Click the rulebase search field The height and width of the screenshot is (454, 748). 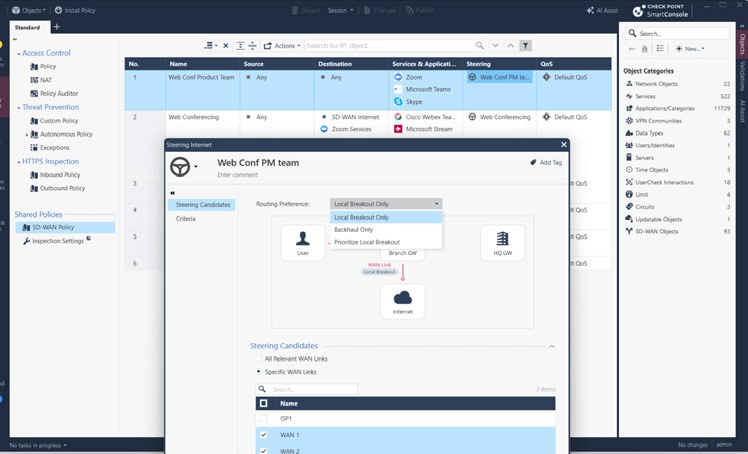click(x=389, y=46)
